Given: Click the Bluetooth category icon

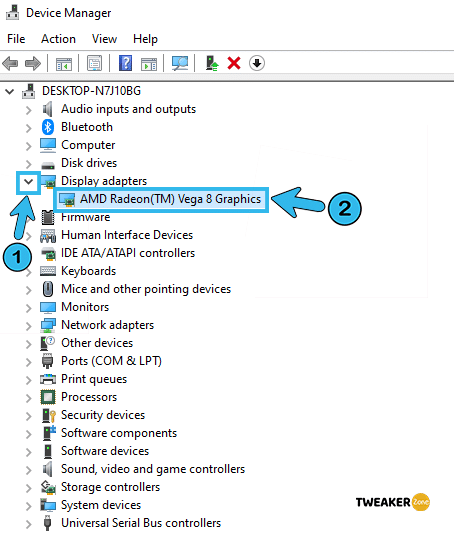Looking at the screenshot, I should pyautogui.click(x=48, y=127).
